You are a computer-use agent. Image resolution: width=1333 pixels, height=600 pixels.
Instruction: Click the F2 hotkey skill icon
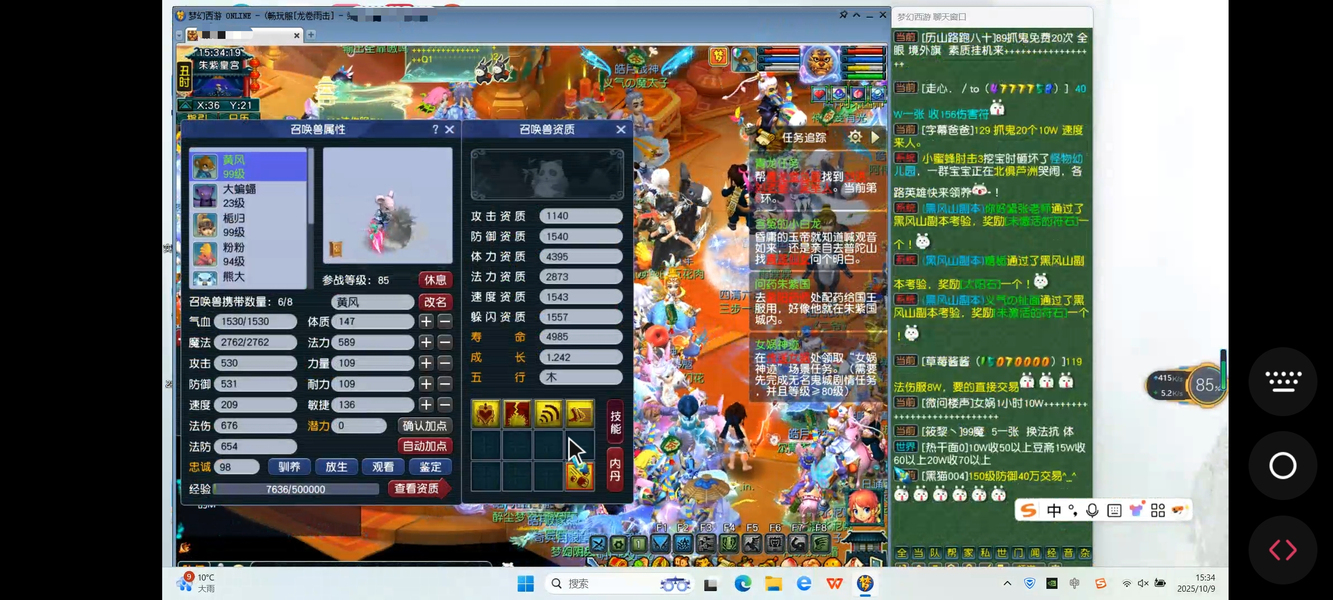[x=684, y=544]
